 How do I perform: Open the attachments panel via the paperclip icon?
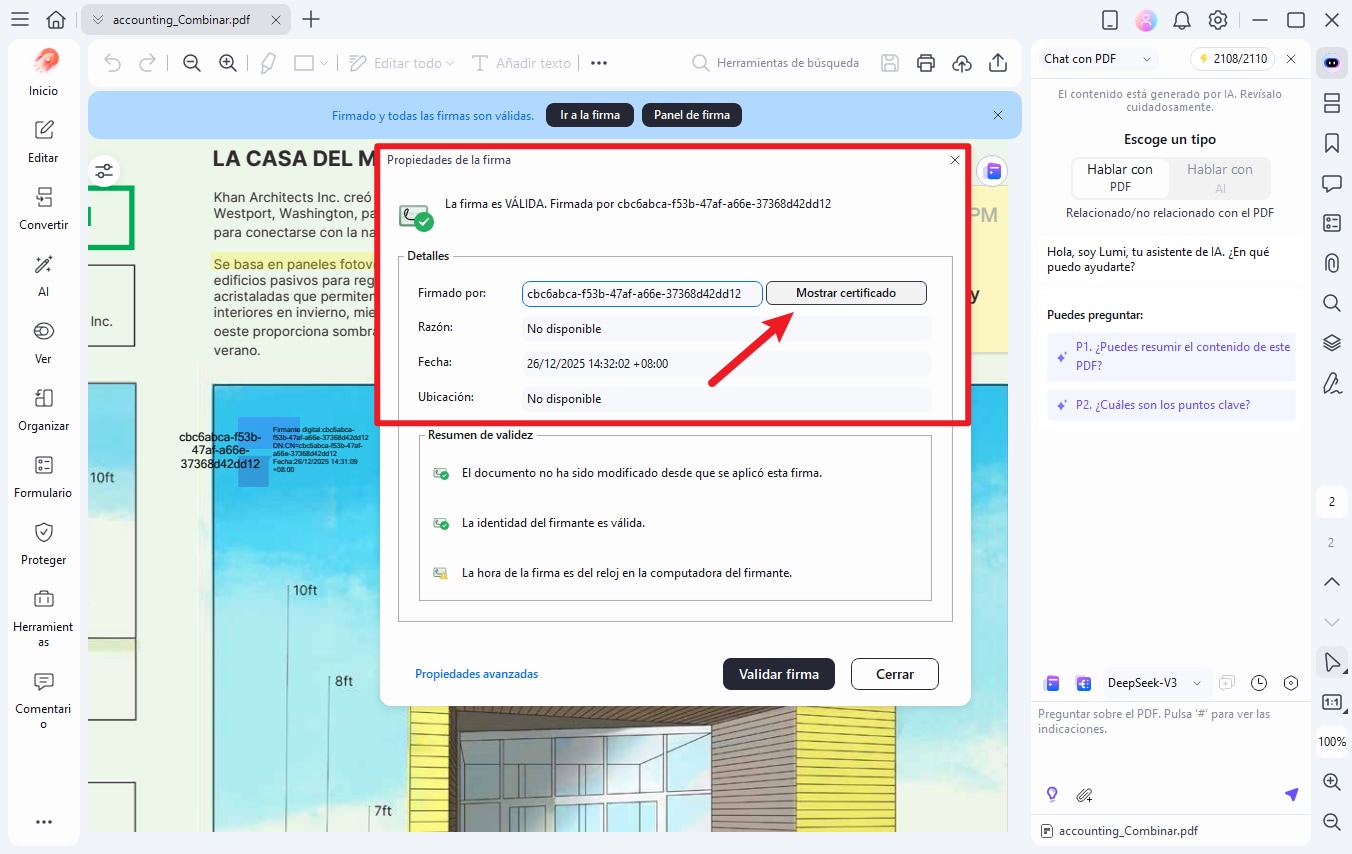coord(1331,263)
